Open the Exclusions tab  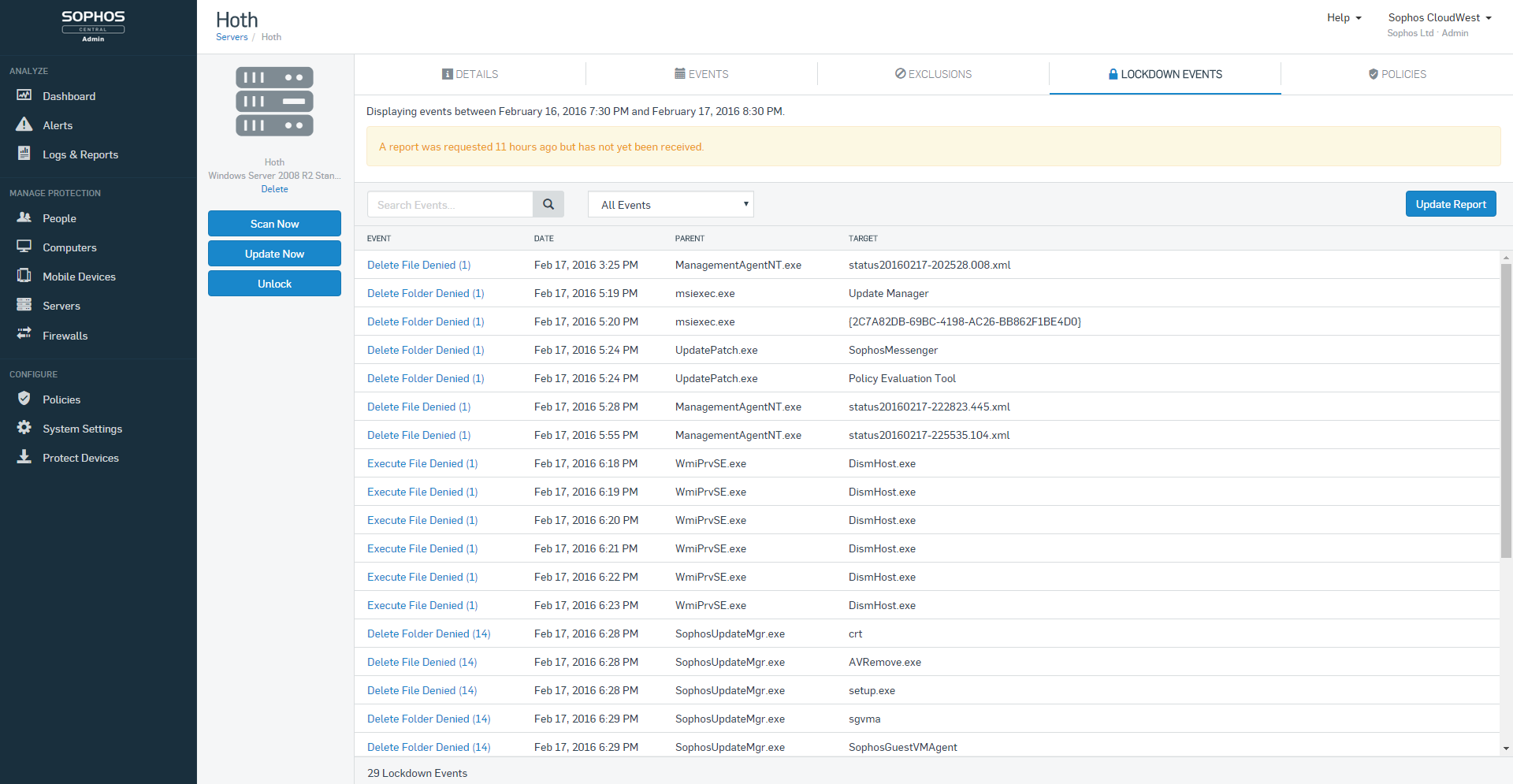[x=933, y=74]
